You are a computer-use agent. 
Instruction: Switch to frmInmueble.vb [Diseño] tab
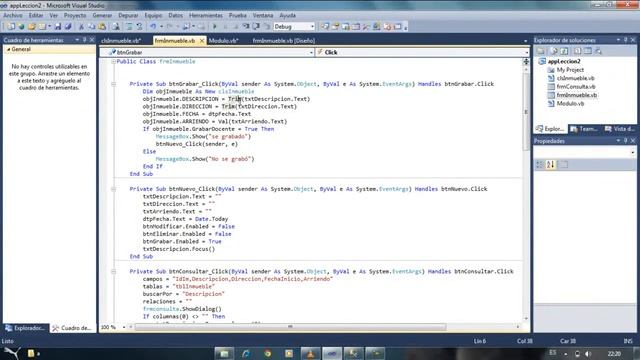pos(284,41)
